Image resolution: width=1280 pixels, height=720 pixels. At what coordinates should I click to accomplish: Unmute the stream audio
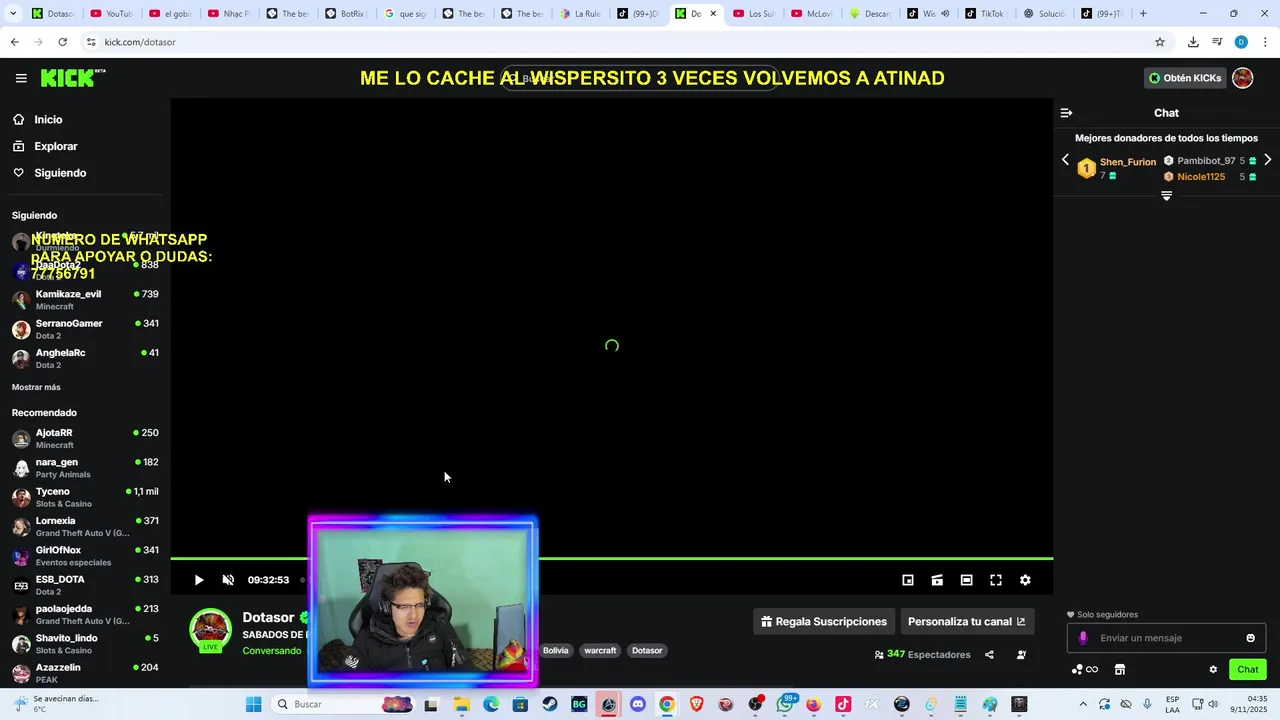tap(228, 580)
